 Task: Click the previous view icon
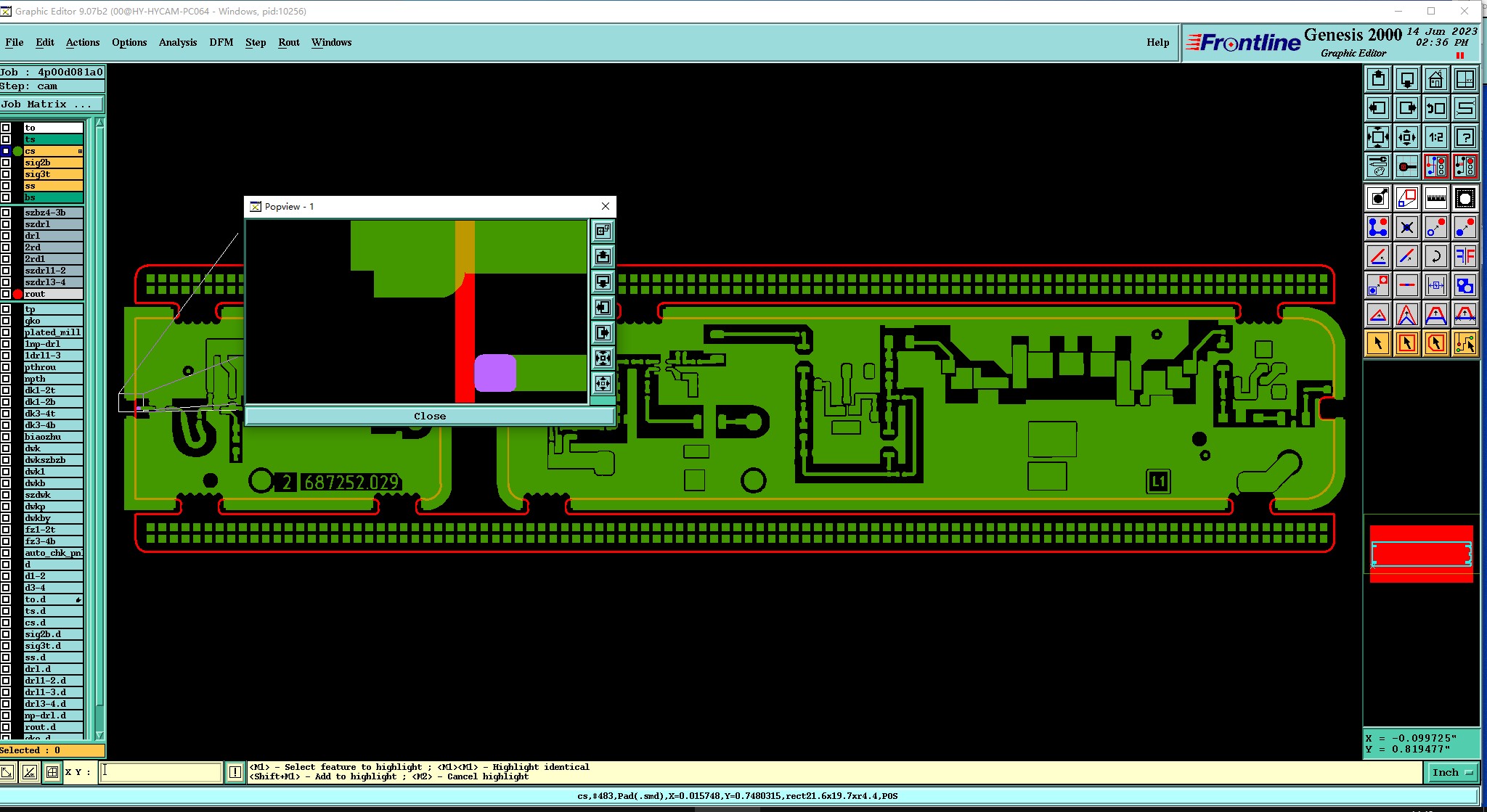[x=1435, y=108]
